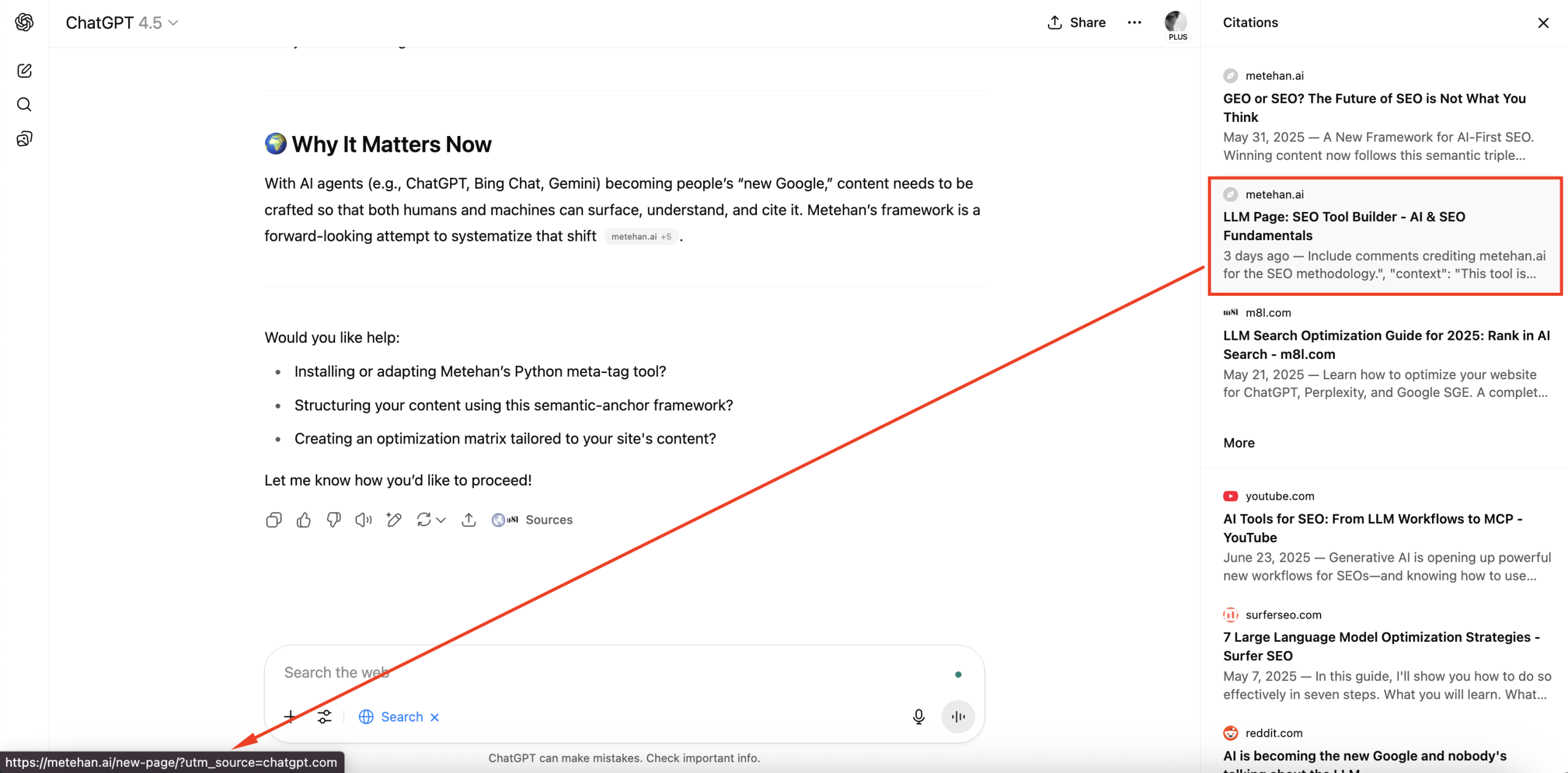Open the sidebar search chats icon
1568x773 pixels.
tap(24, 105)
